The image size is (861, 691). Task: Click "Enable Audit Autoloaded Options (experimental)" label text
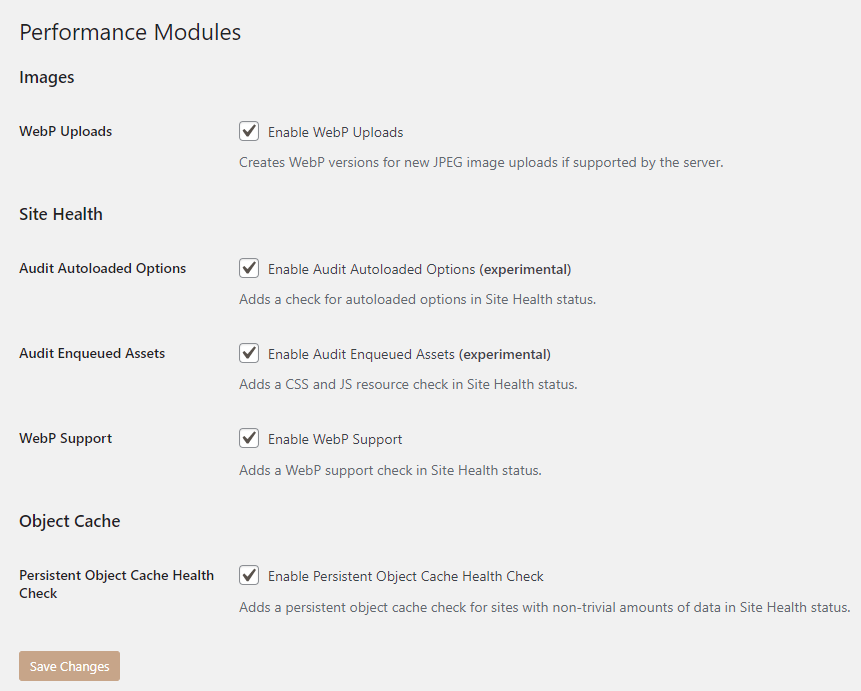[419, 269]
